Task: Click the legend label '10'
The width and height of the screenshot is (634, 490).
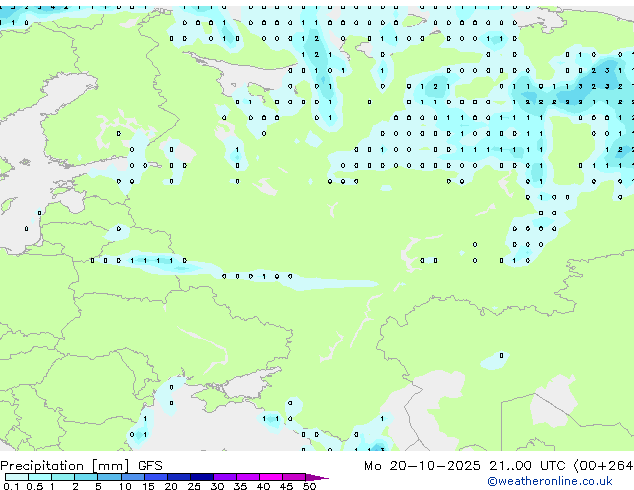Action: point(125,486)
